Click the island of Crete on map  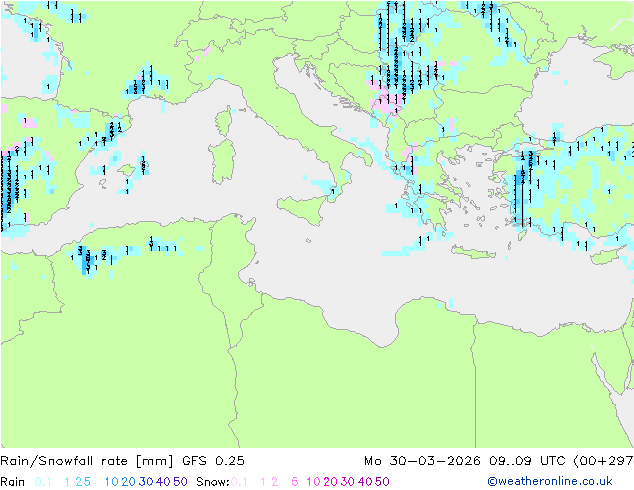[x=473, y=252]
